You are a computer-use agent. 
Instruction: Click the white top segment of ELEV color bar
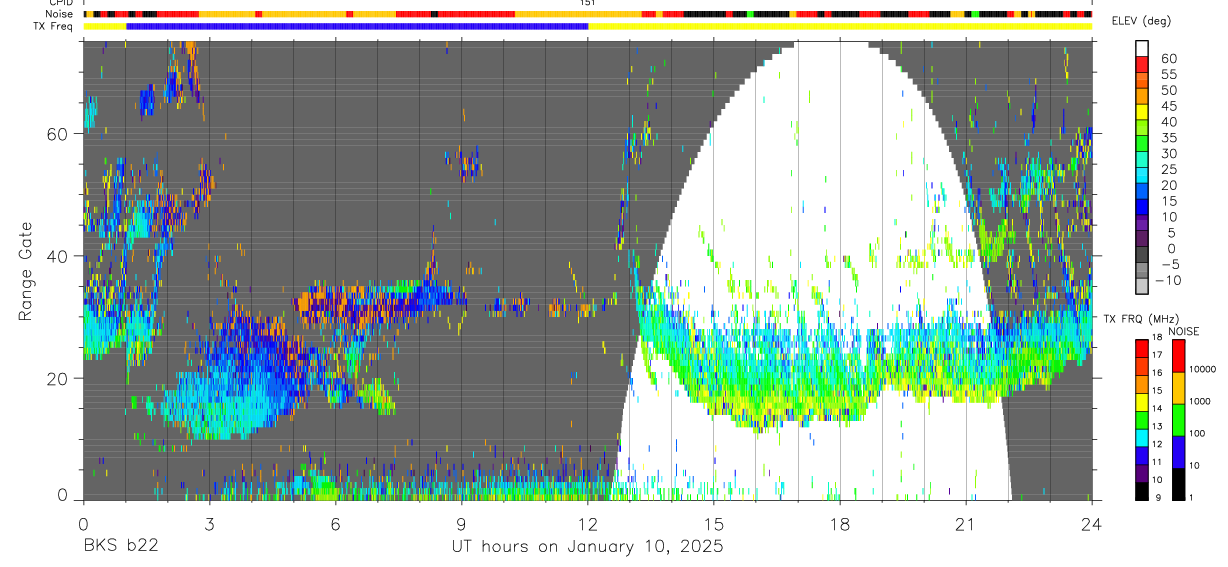point(1144,48)
